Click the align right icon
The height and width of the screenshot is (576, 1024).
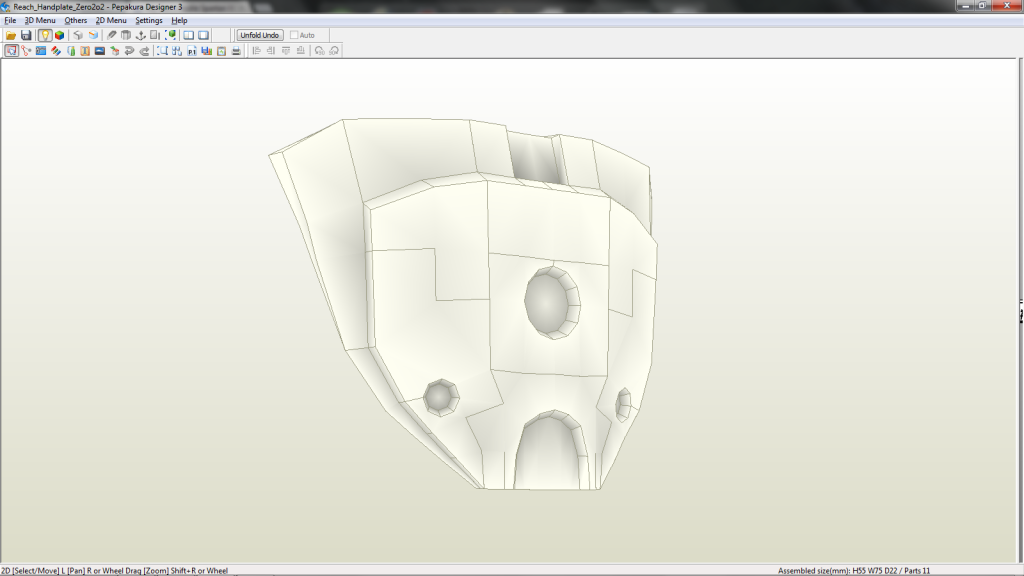271,51
